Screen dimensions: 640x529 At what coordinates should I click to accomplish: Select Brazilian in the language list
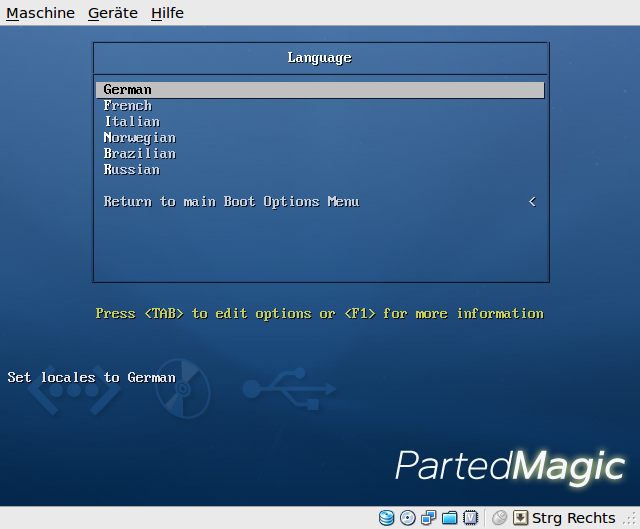tap(140, 154)
